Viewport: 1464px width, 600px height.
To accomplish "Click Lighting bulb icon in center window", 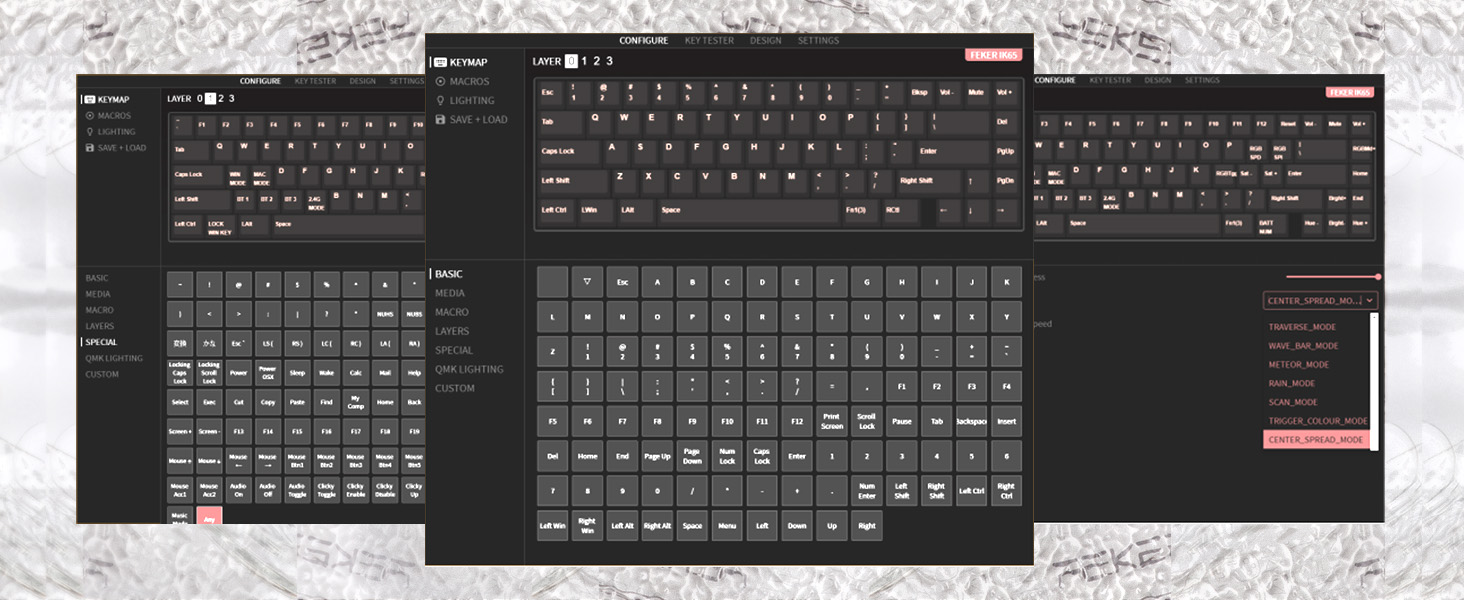I will click(441, 100).
